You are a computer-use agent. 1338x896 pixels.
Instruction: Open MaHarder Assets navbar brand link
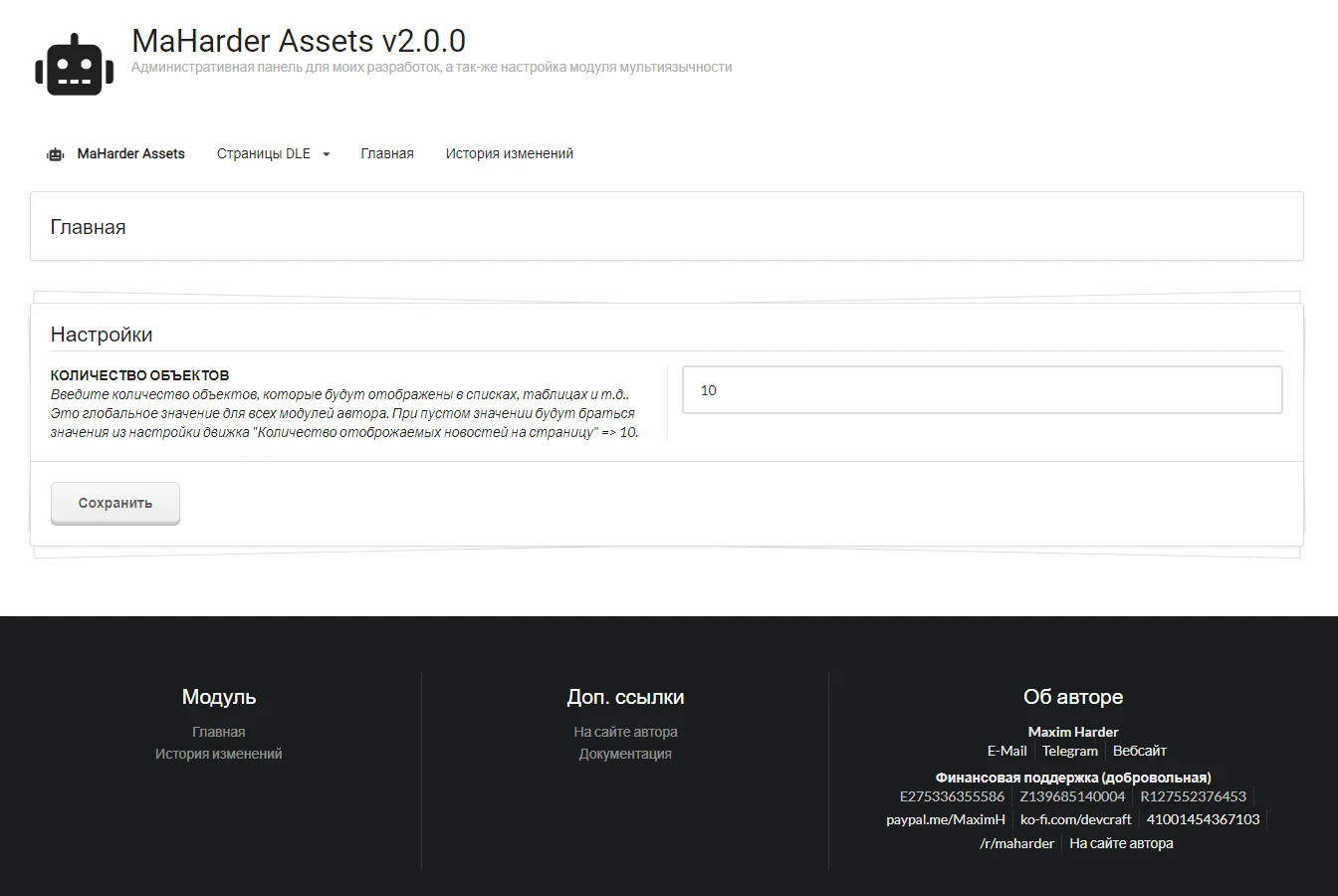130,154
